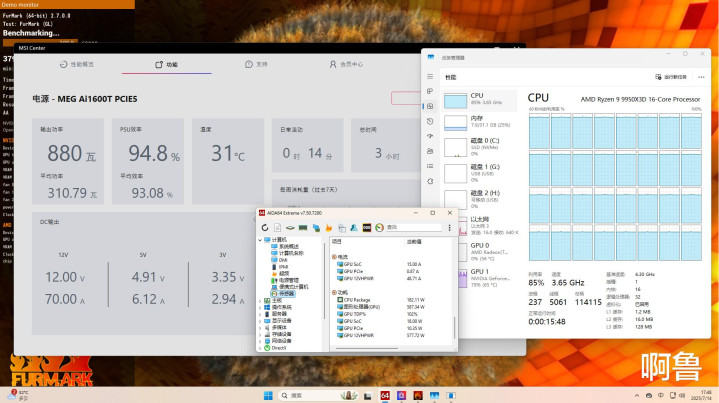Select 磁盘 1 (G:) in Task Manager
Screen dimensions: 719x403
[x=480, y=173]
